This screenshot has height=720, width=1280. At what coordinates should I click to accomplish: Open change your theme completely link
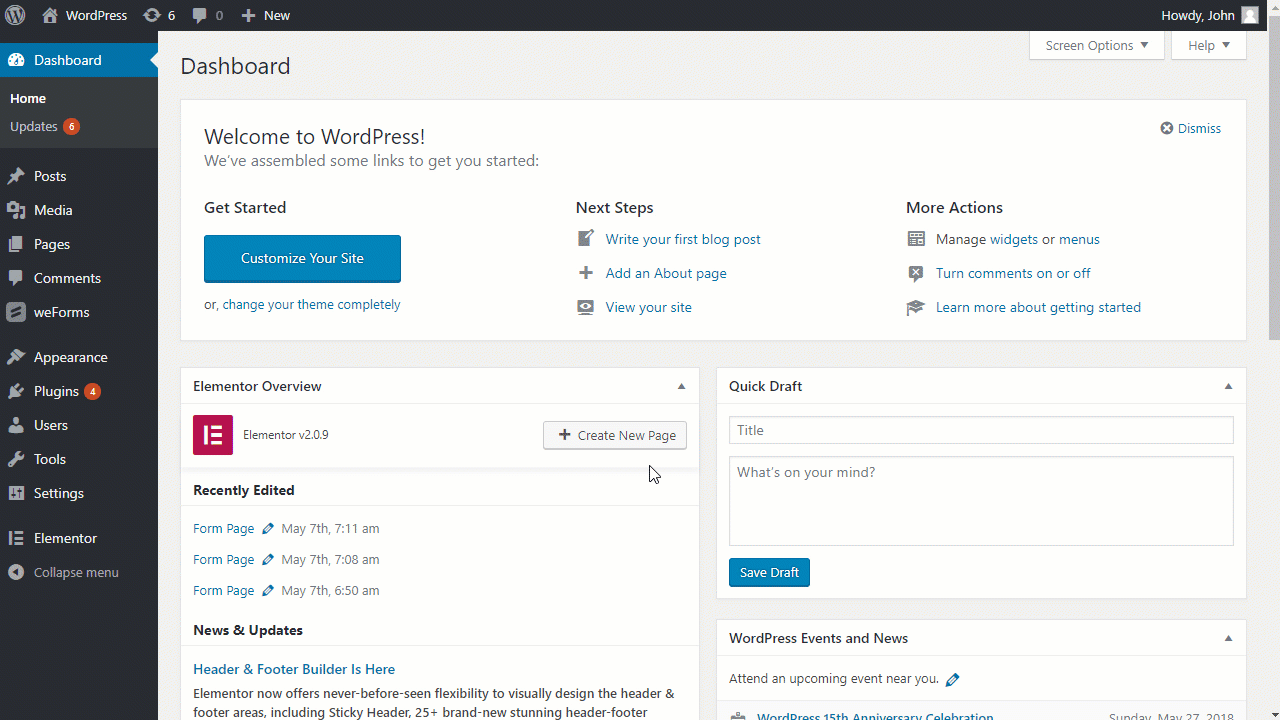tap(311, 304)
